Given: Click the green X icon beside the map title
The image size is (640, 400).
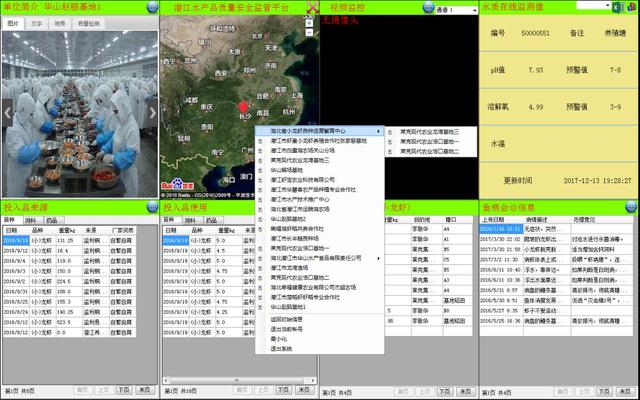Looking at the screenshot, I should (312, 8).
